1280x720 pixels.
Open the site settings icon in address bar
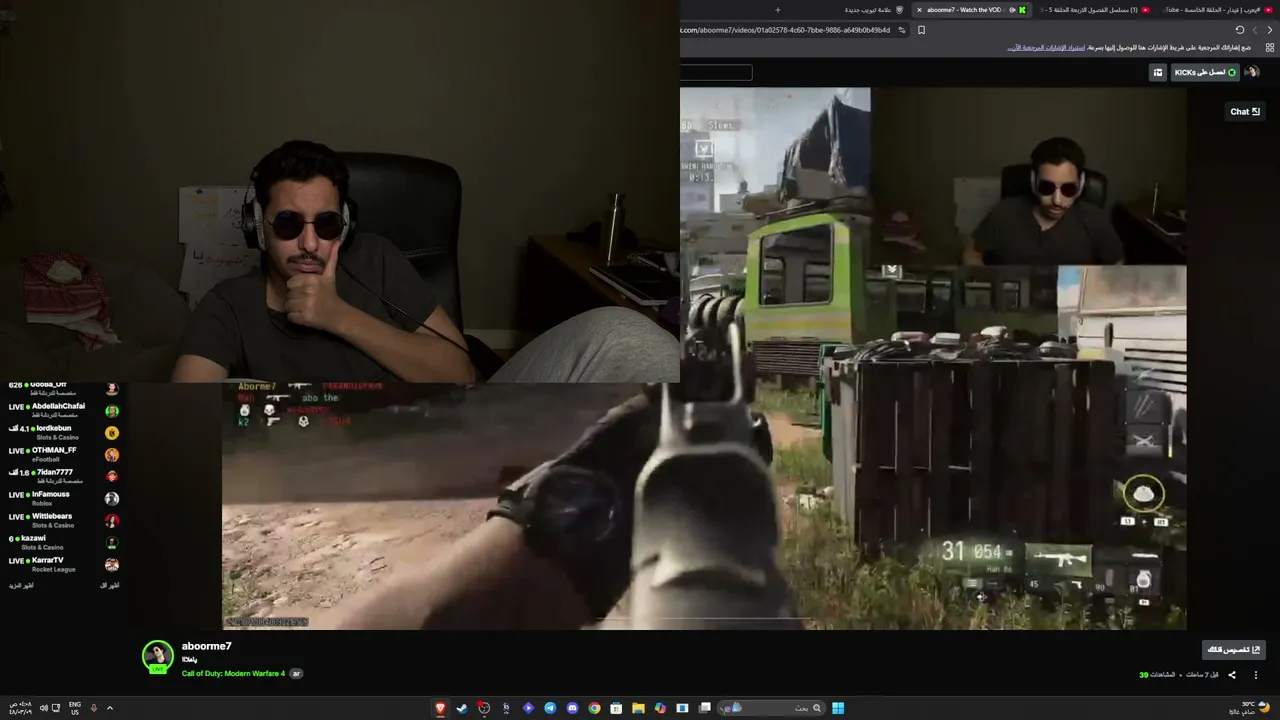902,30
